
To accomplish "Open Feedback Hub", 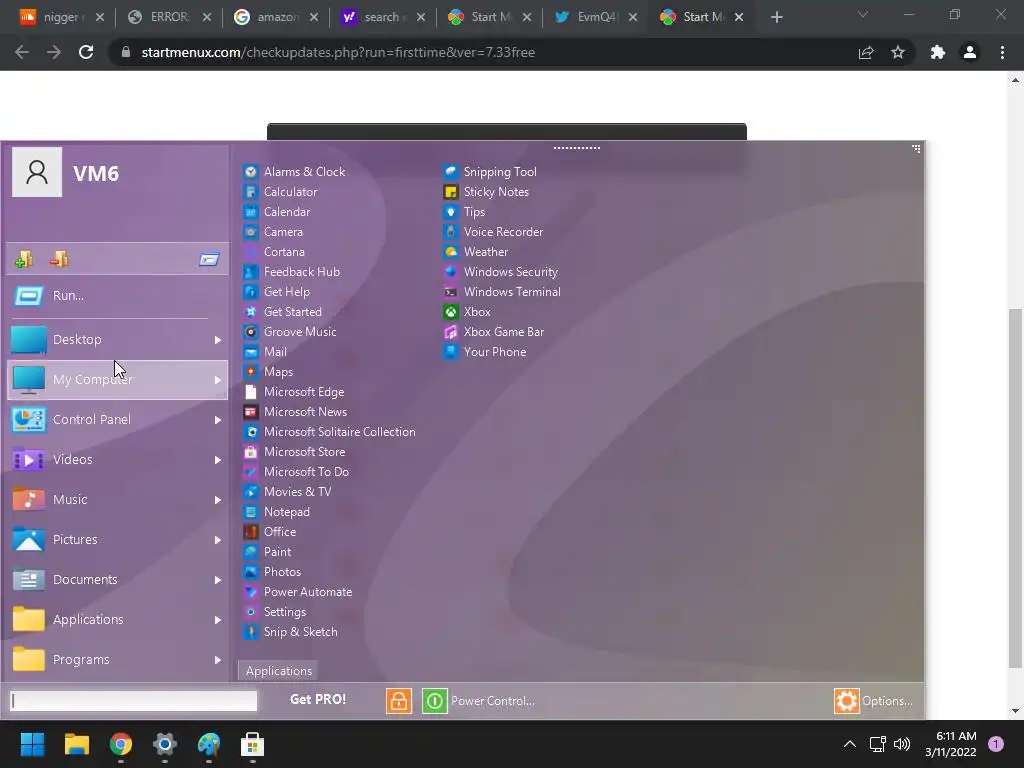I will click(292, 272).
